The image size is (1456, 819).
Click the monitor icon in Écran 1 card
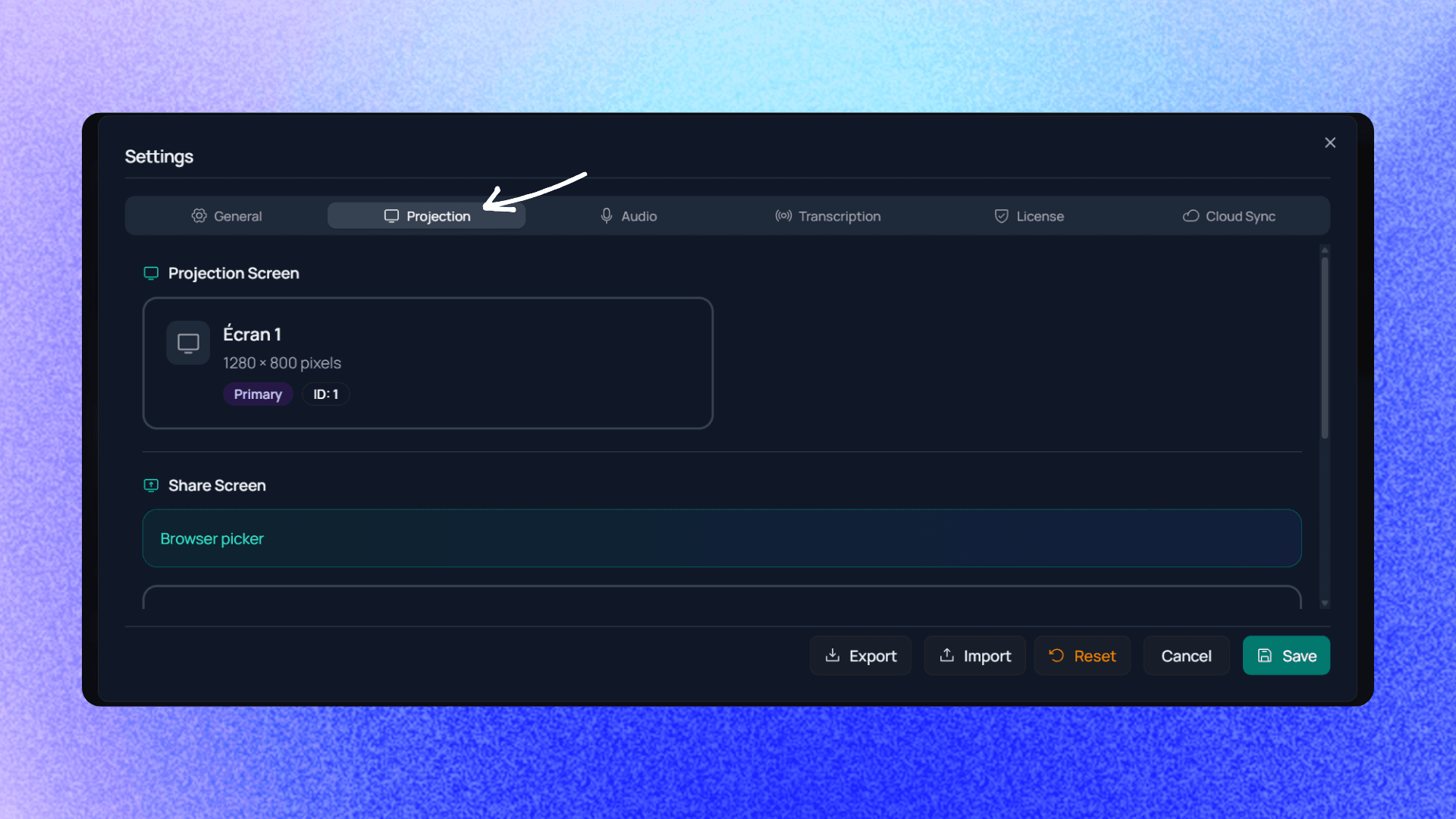click(x=188, y=344)
